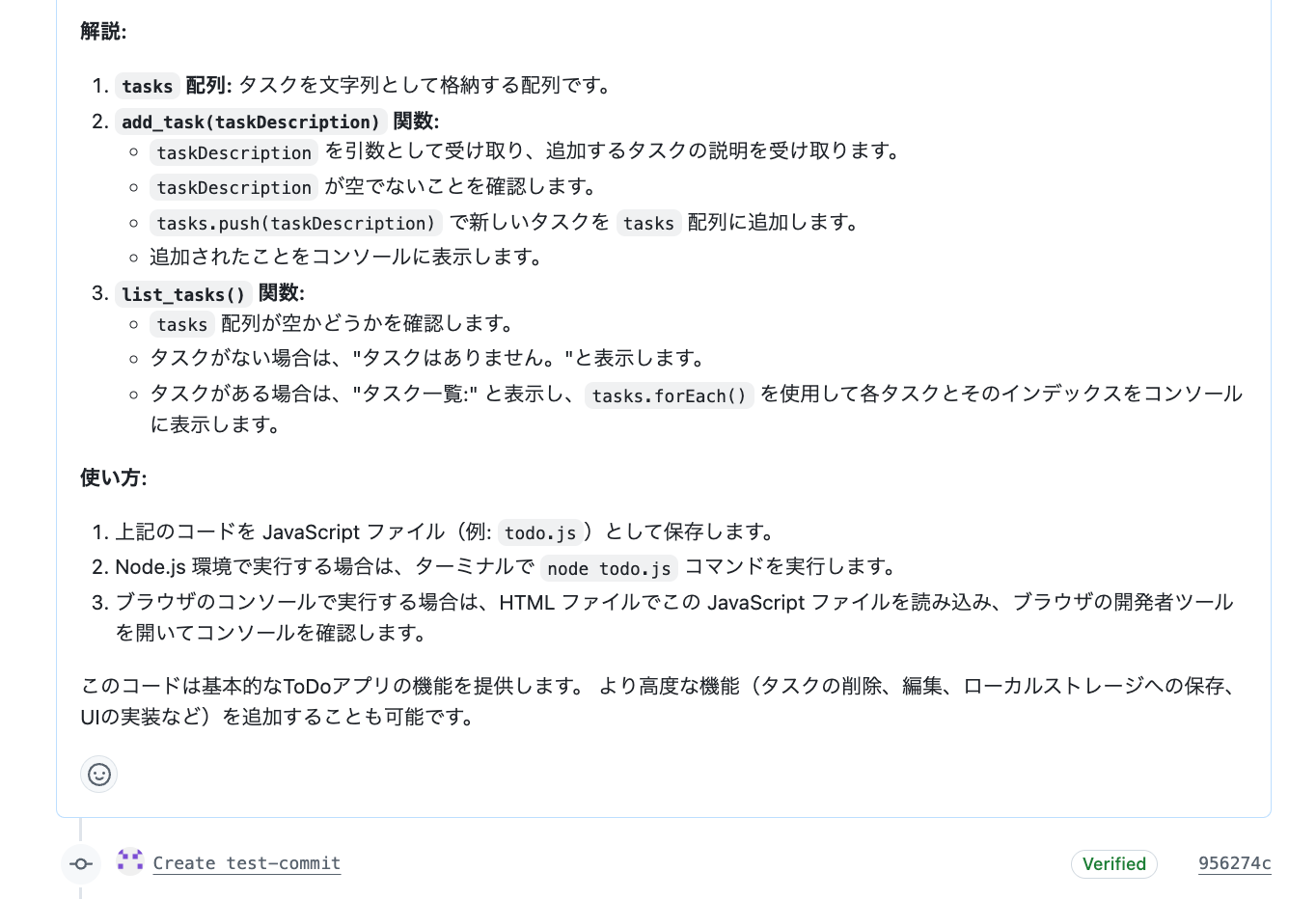Click the add_task(taskDescription) code label
Screen dimensions: 1316x899
pyautogui.click(x=251, y=122)
